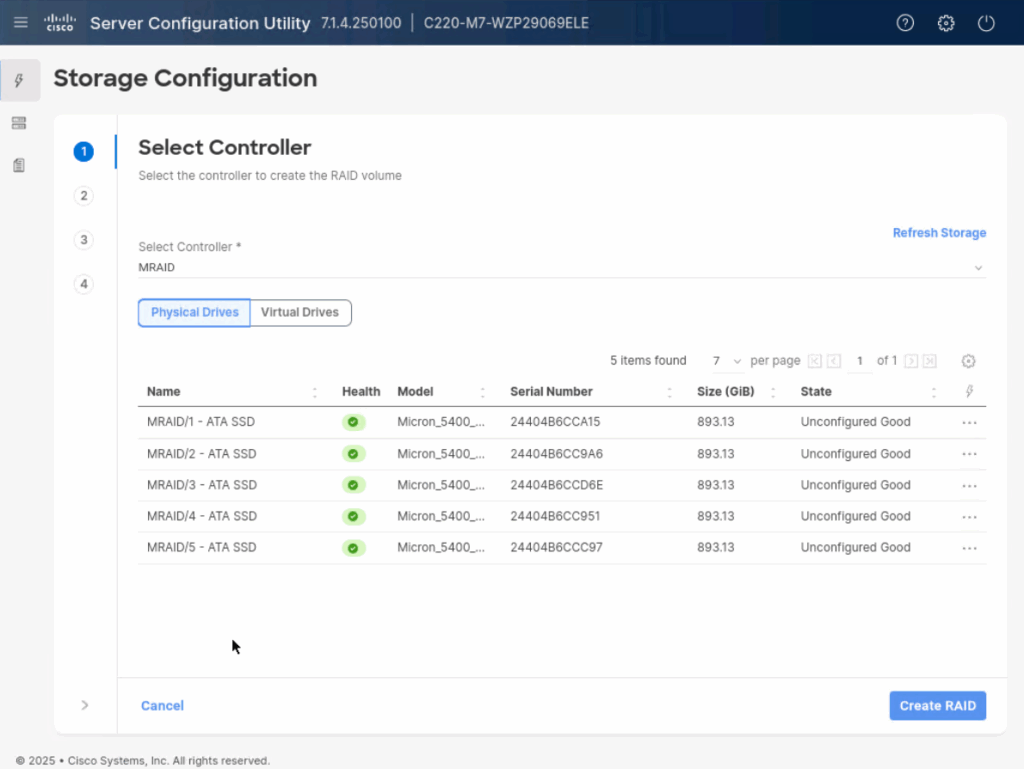Open actions menu for MRAID/2 drive
This screenshot has height=769, width=1024.
pos(969,454)
